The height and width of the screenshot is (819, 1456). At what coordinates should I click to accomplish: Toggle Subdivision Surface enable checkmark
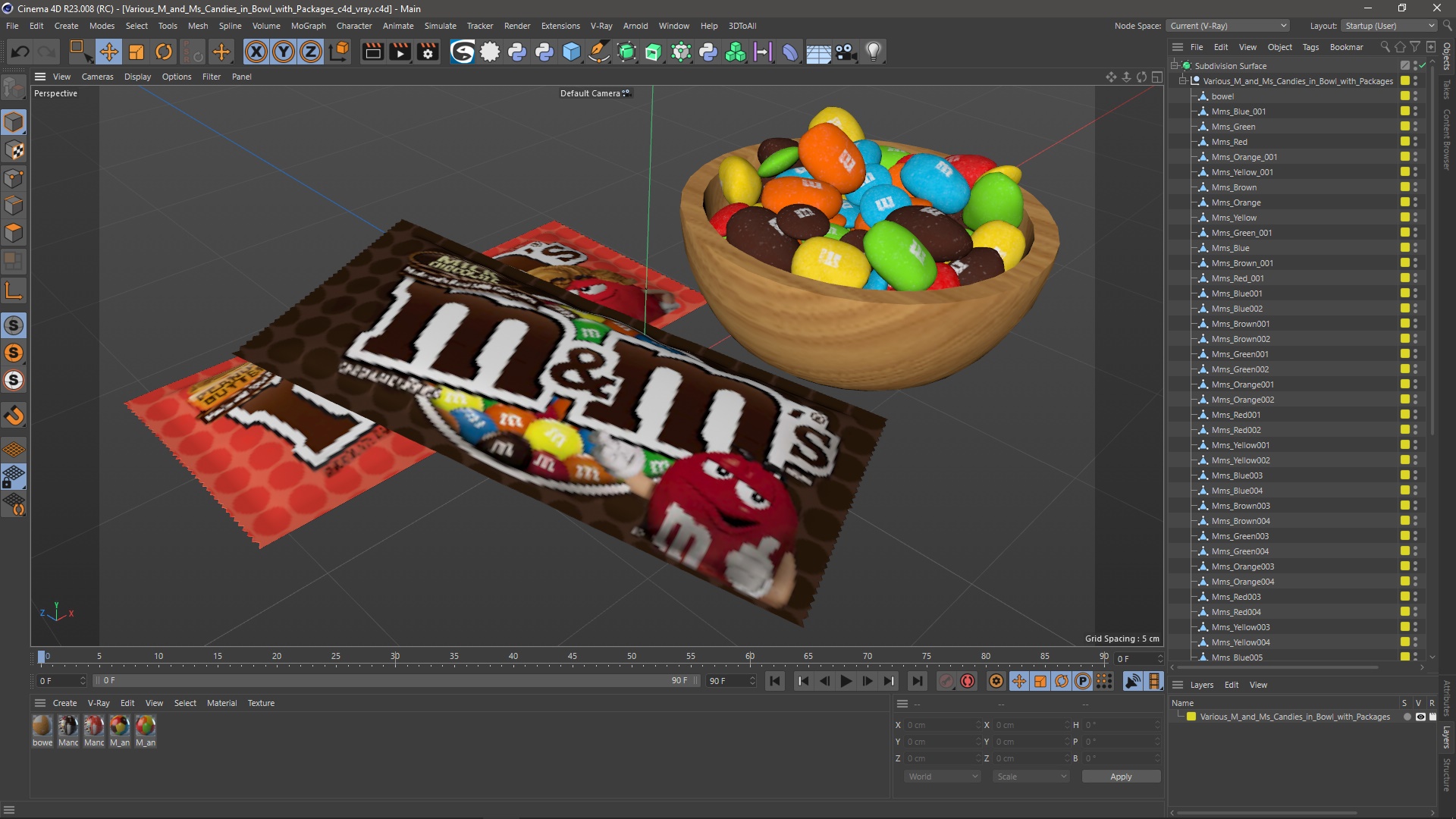(1423, 66)
